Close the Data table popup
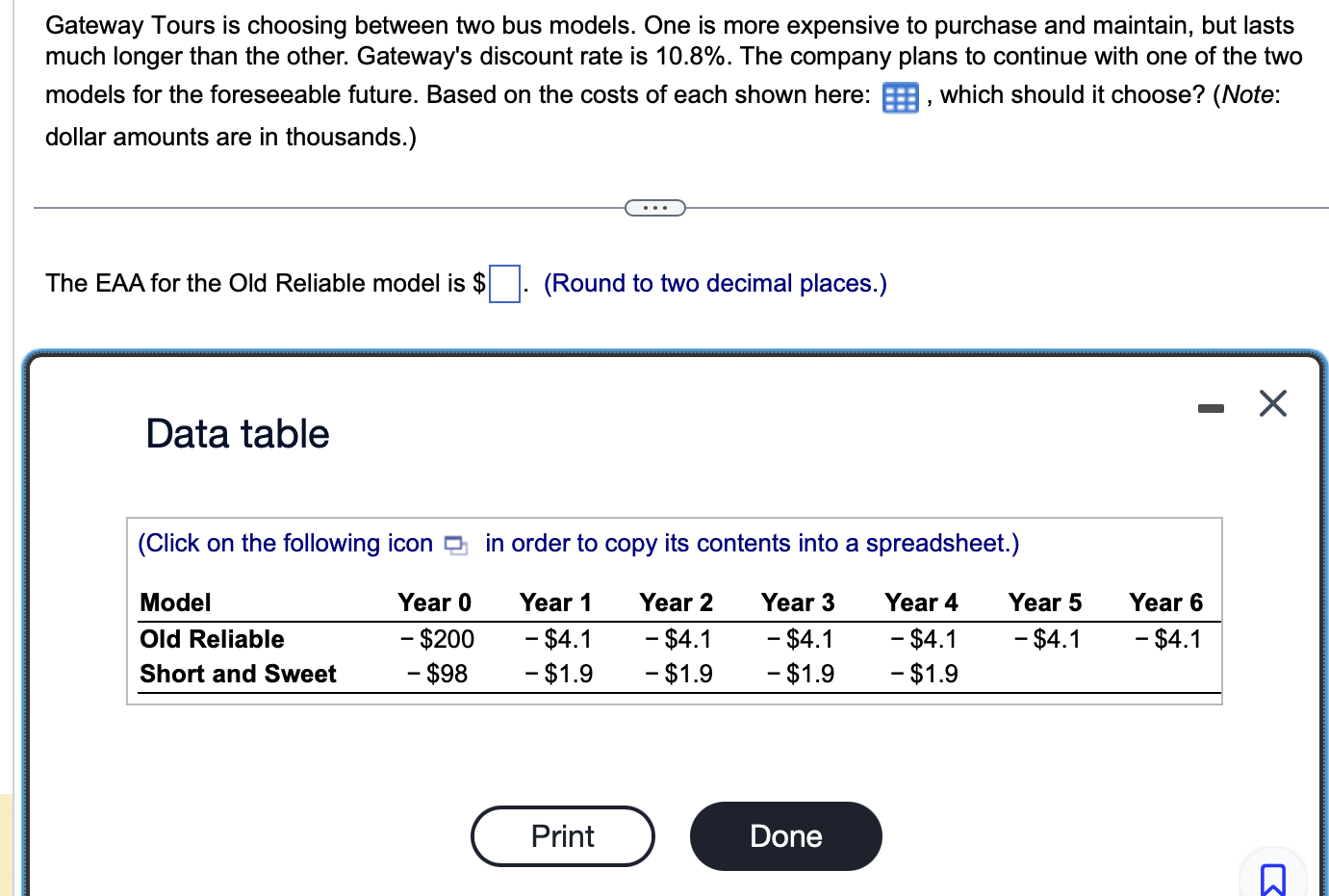This screenshot has height=896, width=1329. [x=1272, y=403]
